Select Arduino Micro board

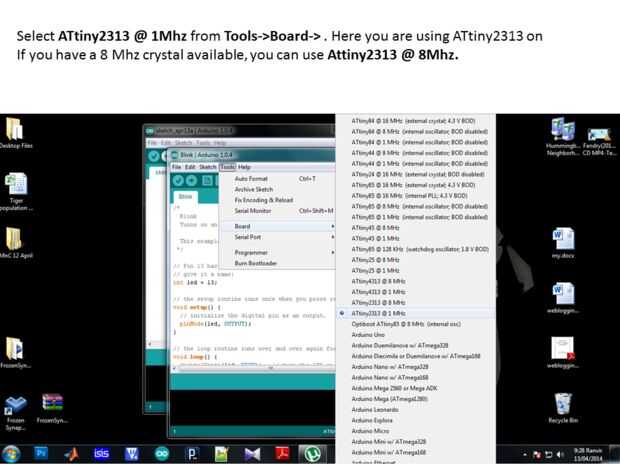(x=415, y=431)
